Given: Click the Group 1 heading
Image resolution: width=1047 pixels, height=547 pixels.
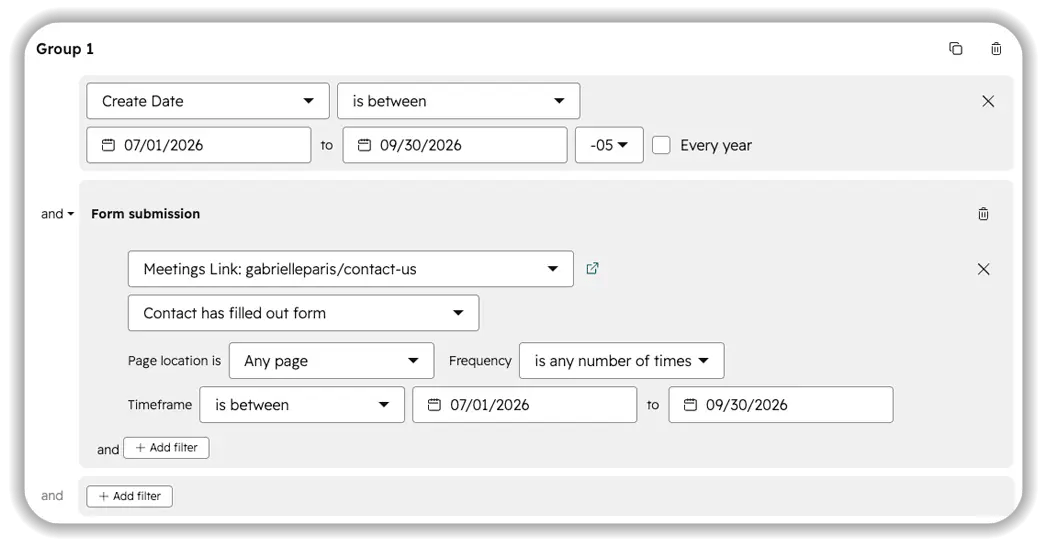Looking at the screenshot, I should click(65, 49).
